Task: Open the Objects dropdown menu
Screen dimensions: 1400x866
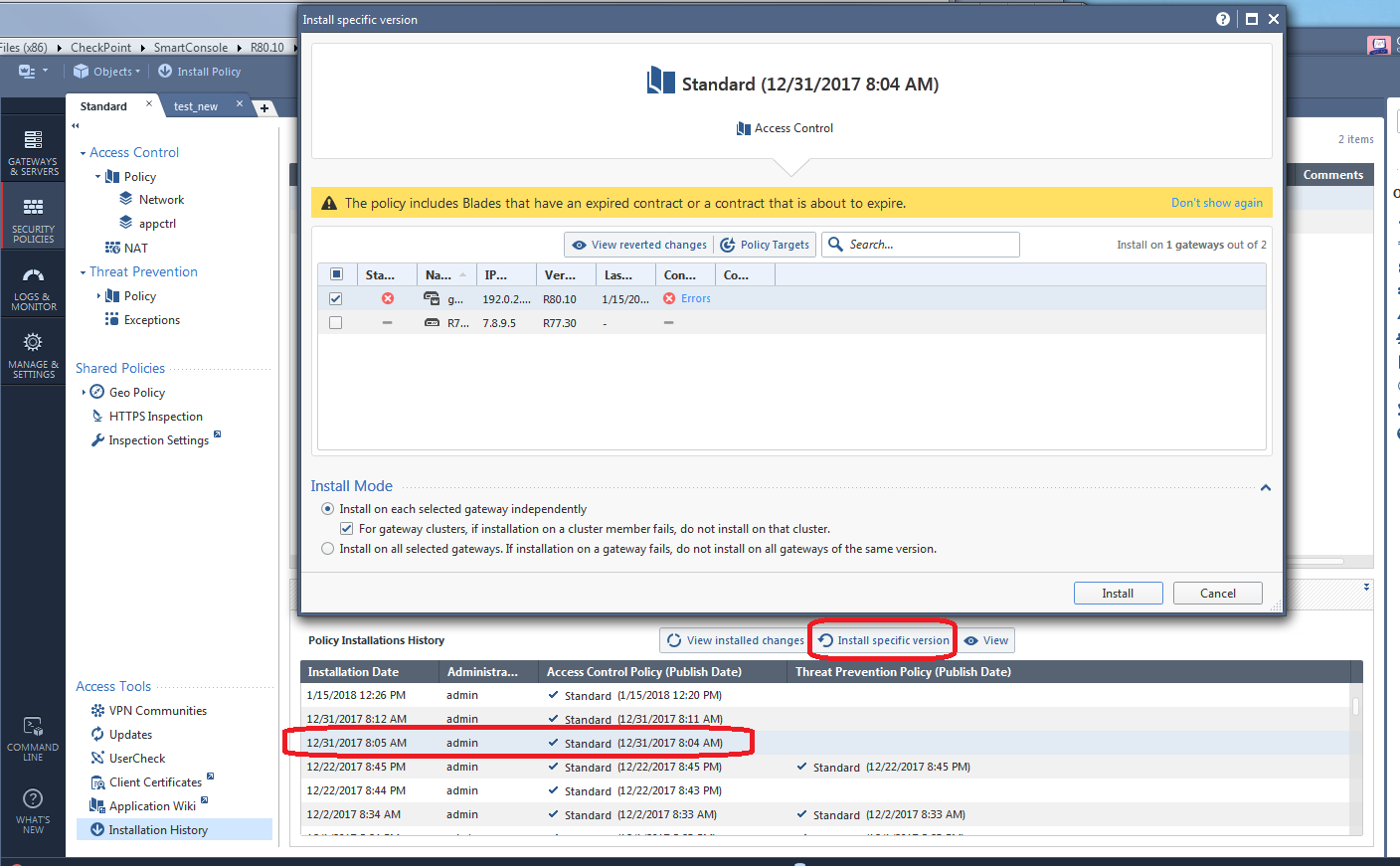Action: (x=108, y=72)
